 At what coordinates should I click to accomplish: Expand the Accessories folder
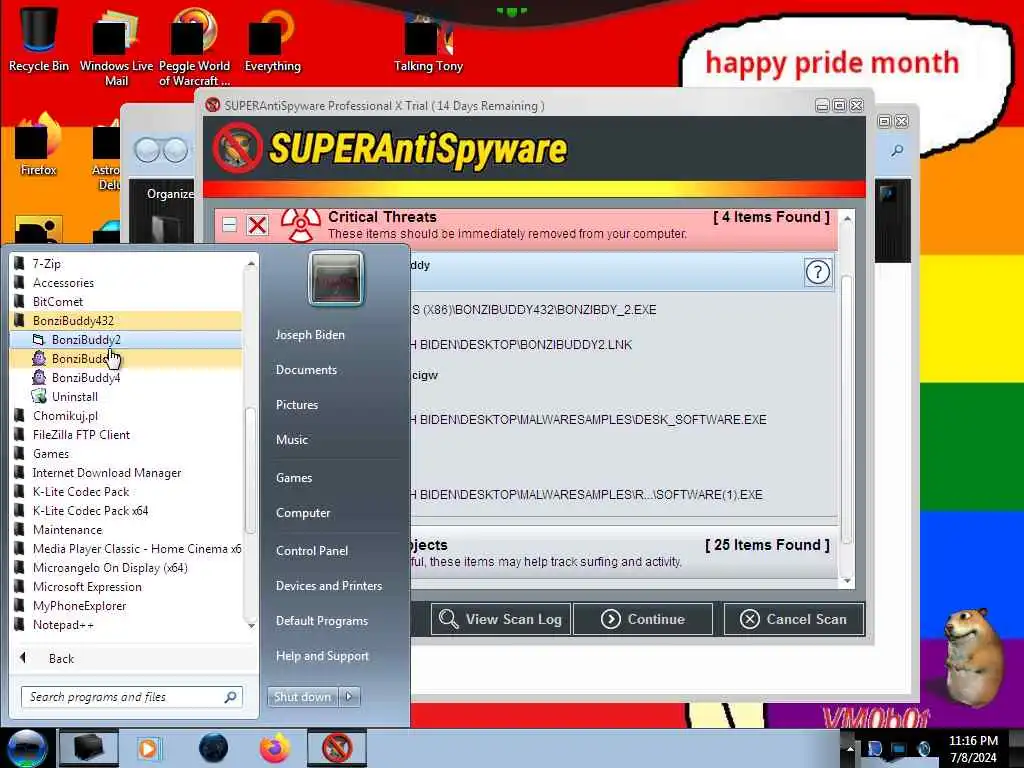(125, 283)
